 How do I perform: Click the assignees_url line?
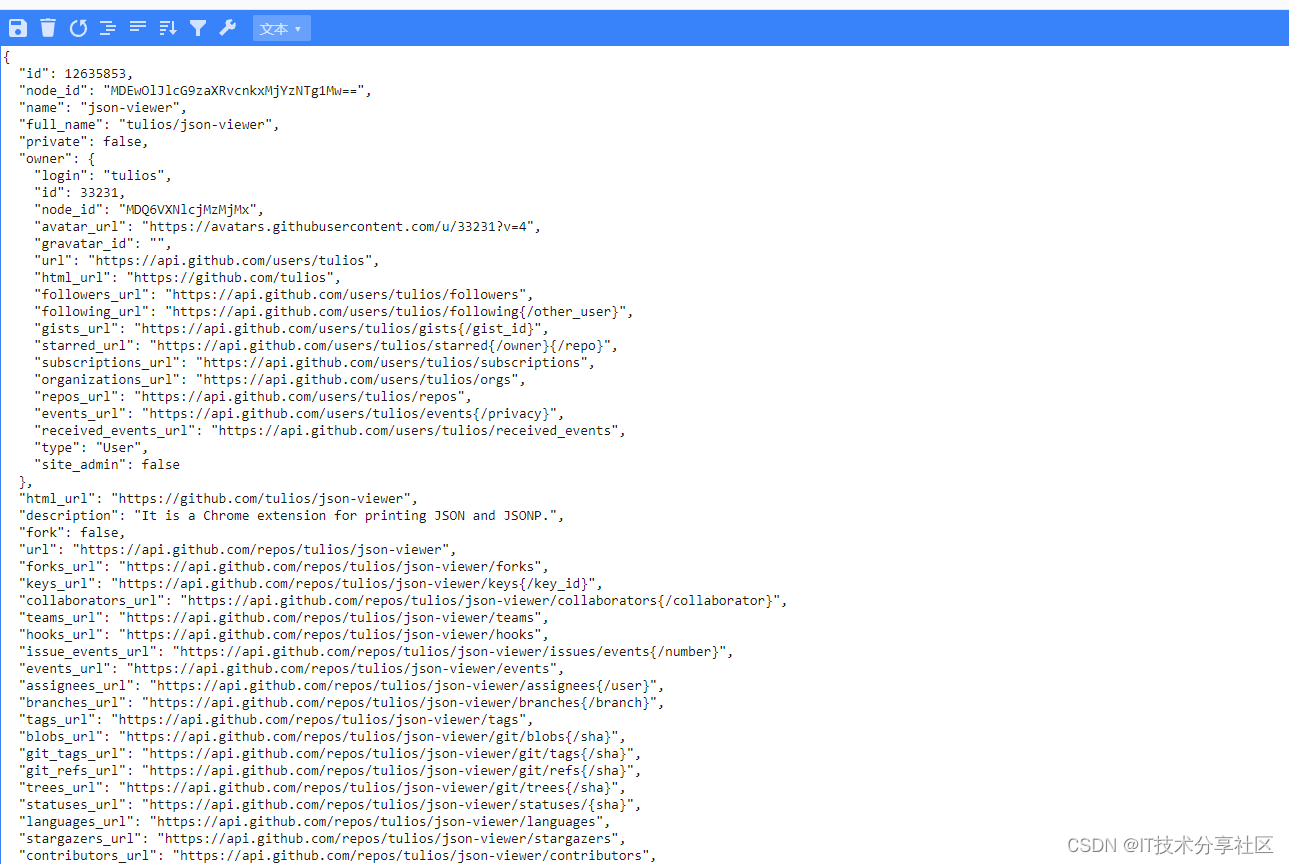click(342, 685)
